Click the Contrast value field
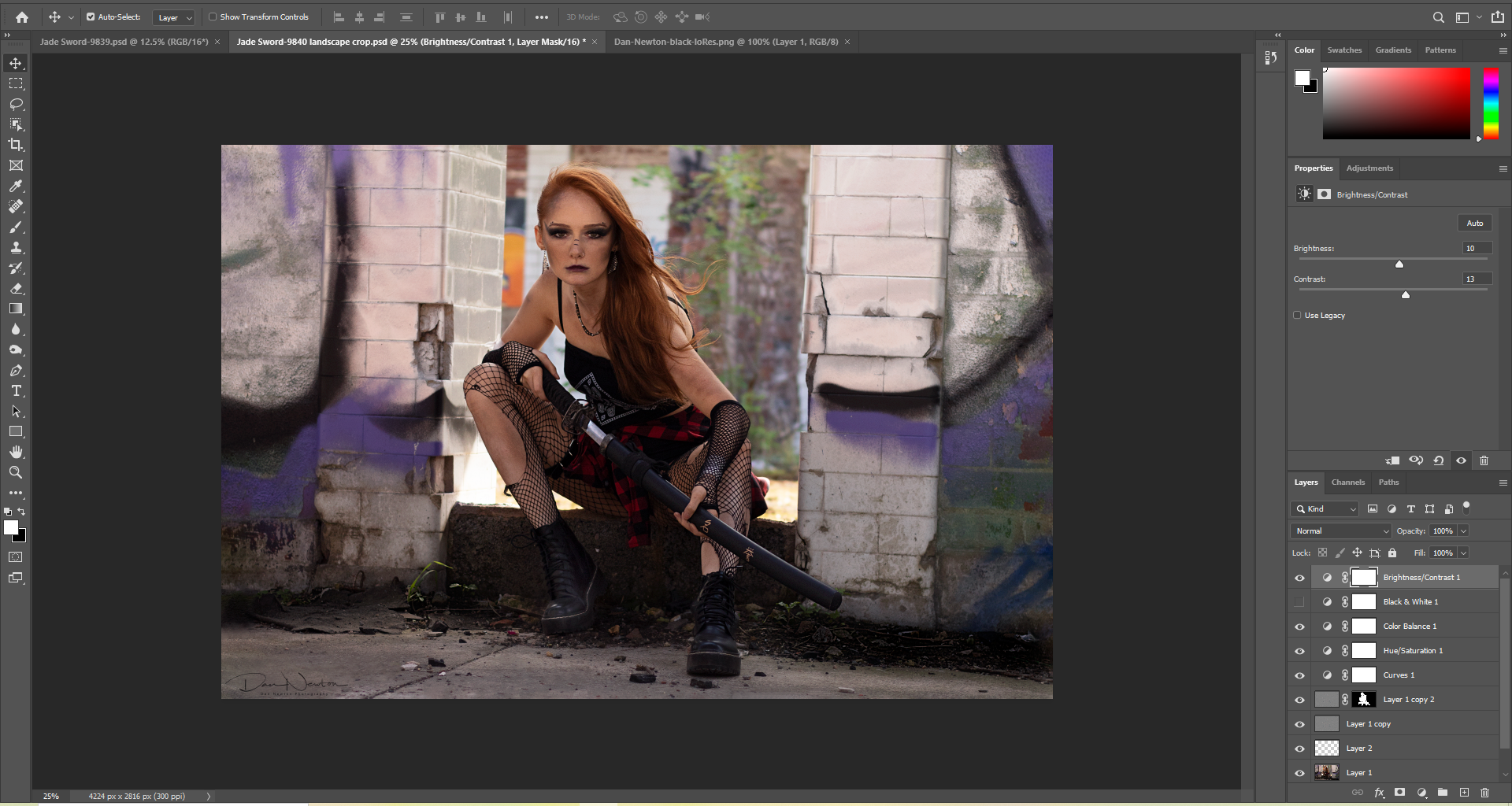This screenshot has height=806, width=1512. pyautogui.click(x=1477, y=279)
